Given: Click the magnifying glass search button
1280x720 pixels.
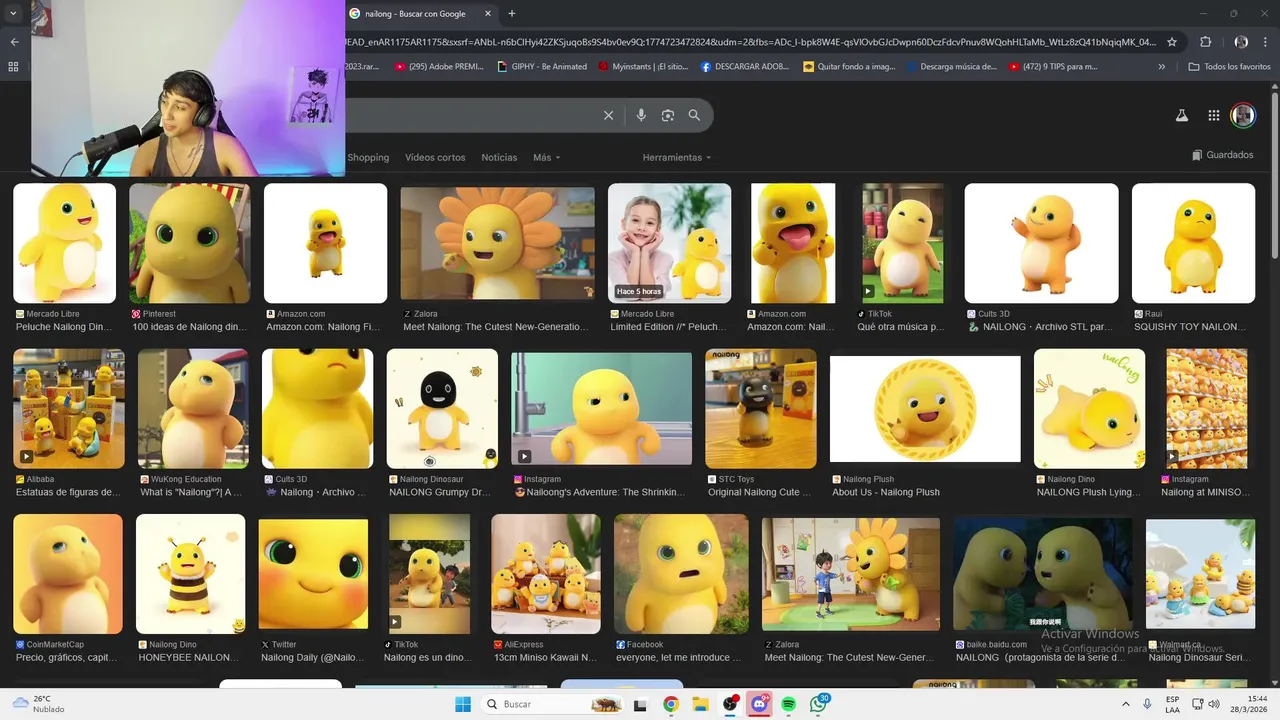Looking at the screenshot, I should [694, 115].
